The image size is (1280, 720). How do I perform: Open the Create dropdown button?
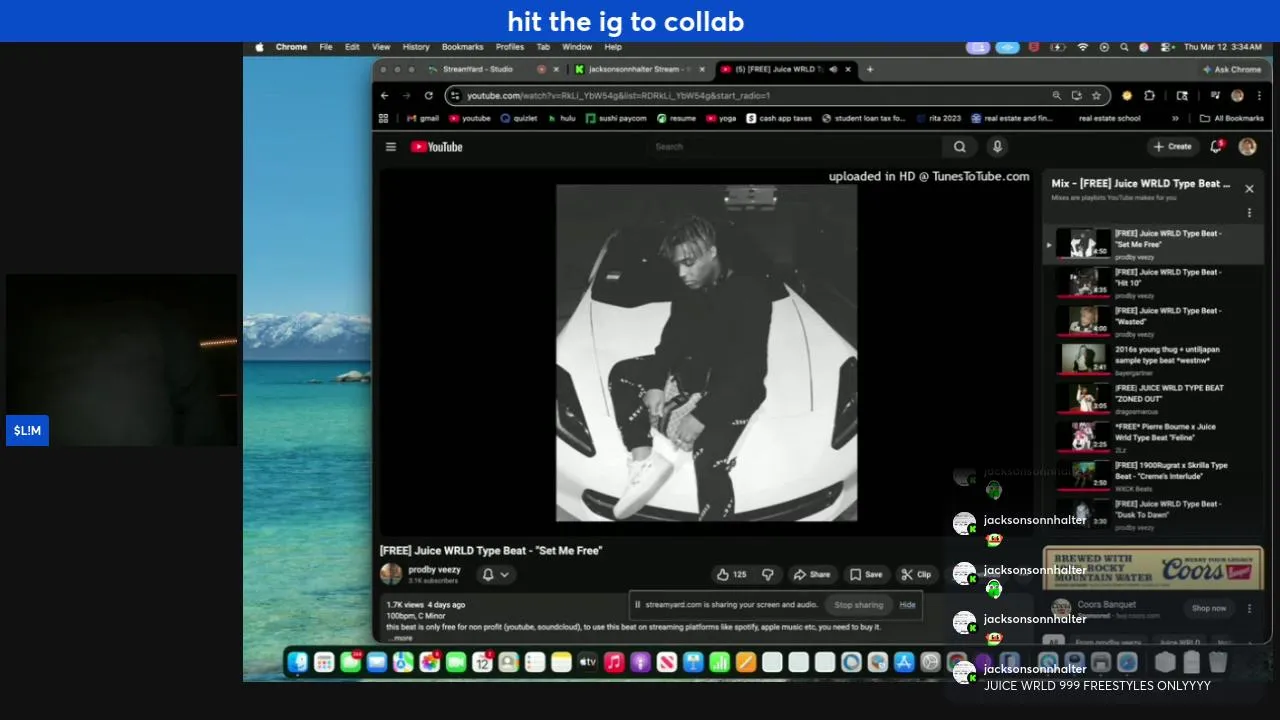coord(1172,147)
